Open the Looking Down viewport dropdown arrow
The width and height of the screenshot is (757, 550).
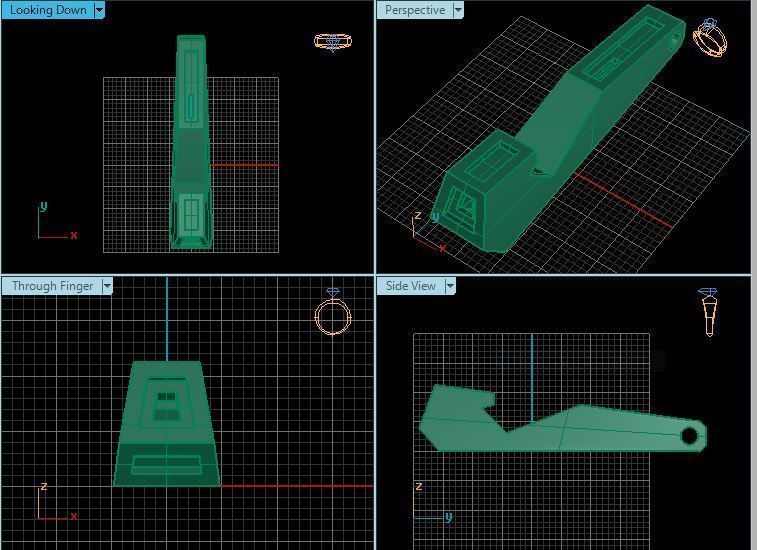pyautogui.click(x=99, y=10)
